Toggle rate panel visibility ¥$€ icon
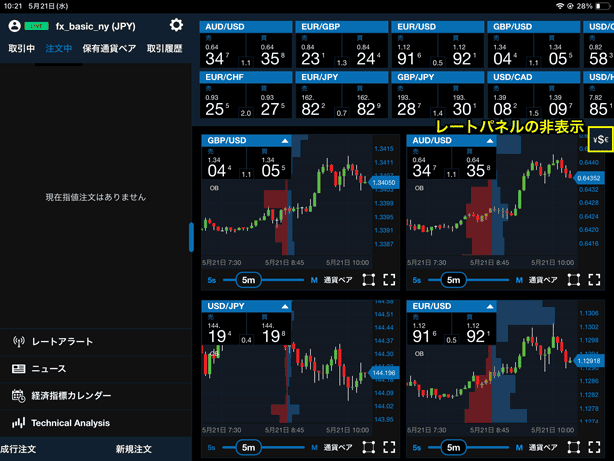This screenshot has height=461, width=614. pos(600,139)
